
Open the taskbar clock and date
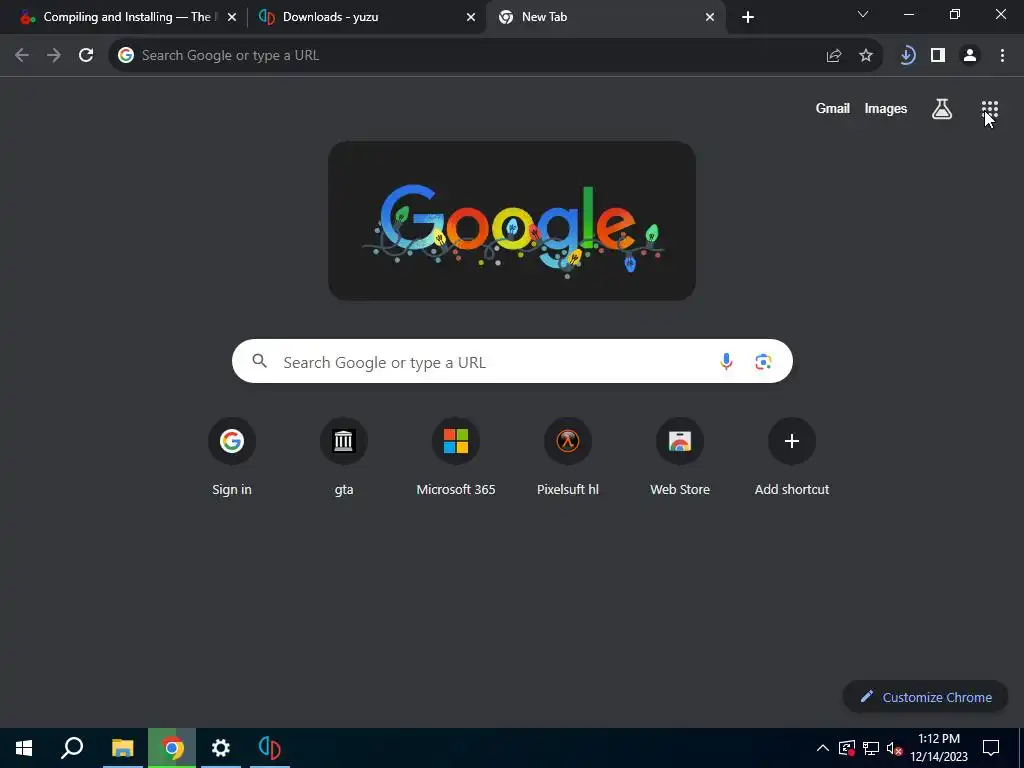pos(939,748)
